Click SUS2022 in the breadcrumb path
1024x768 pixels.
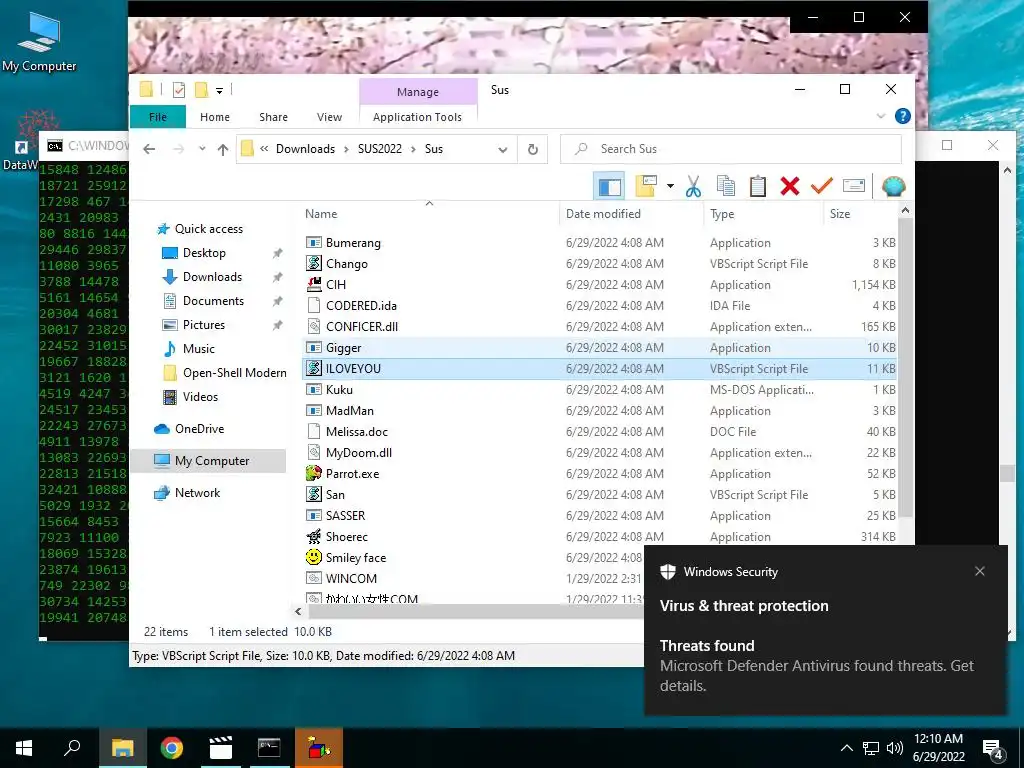(x=380, y=149)
